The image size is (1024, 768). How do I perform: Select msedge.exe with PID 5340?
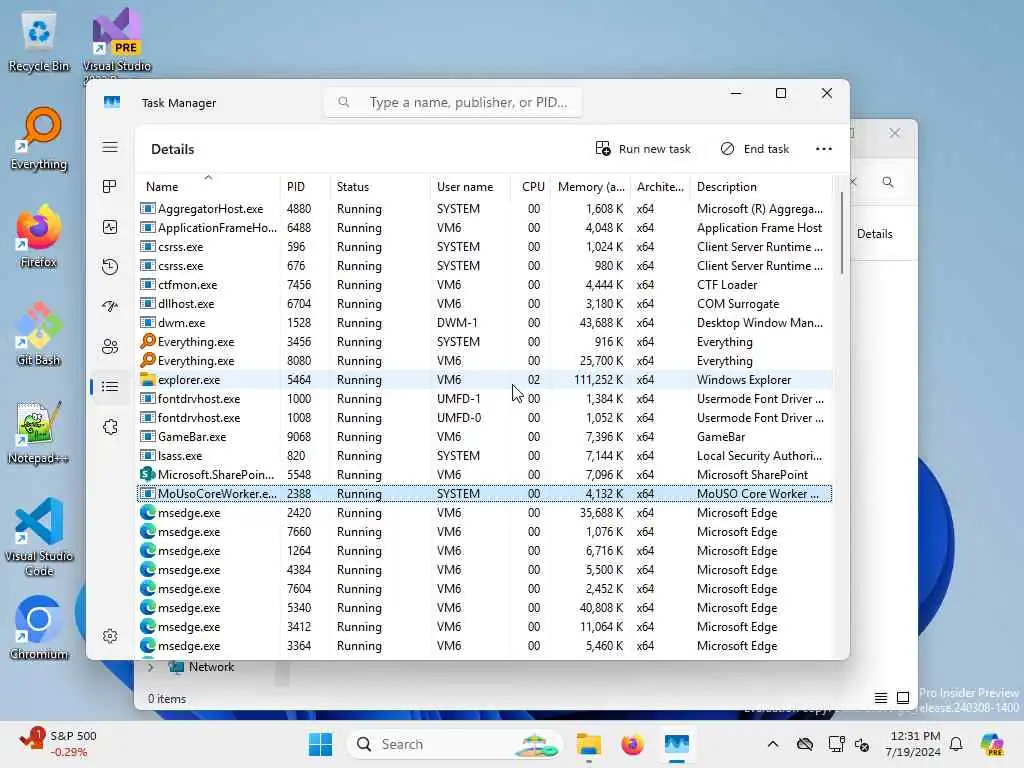pos(485,608)
